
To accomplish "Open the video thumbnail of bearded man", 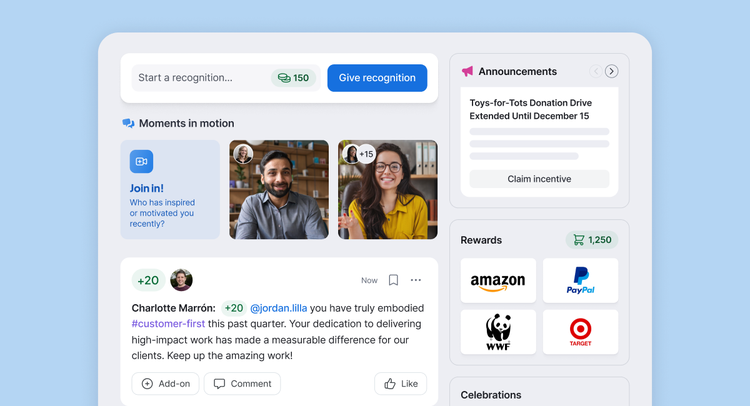I will (279, 189).
